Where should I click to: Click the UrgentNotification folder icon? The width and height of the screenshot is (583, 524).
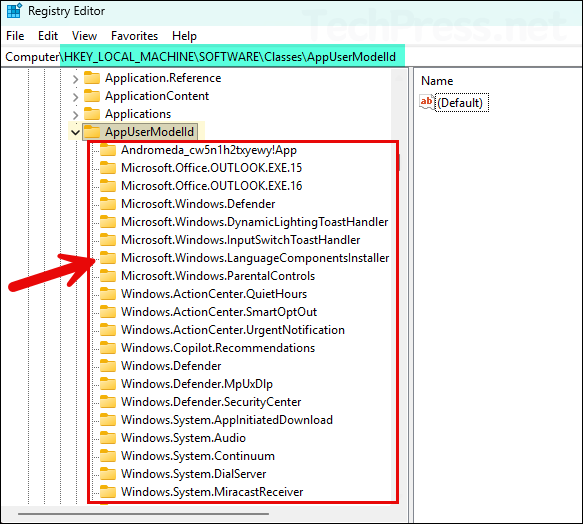tap(108, 330)
